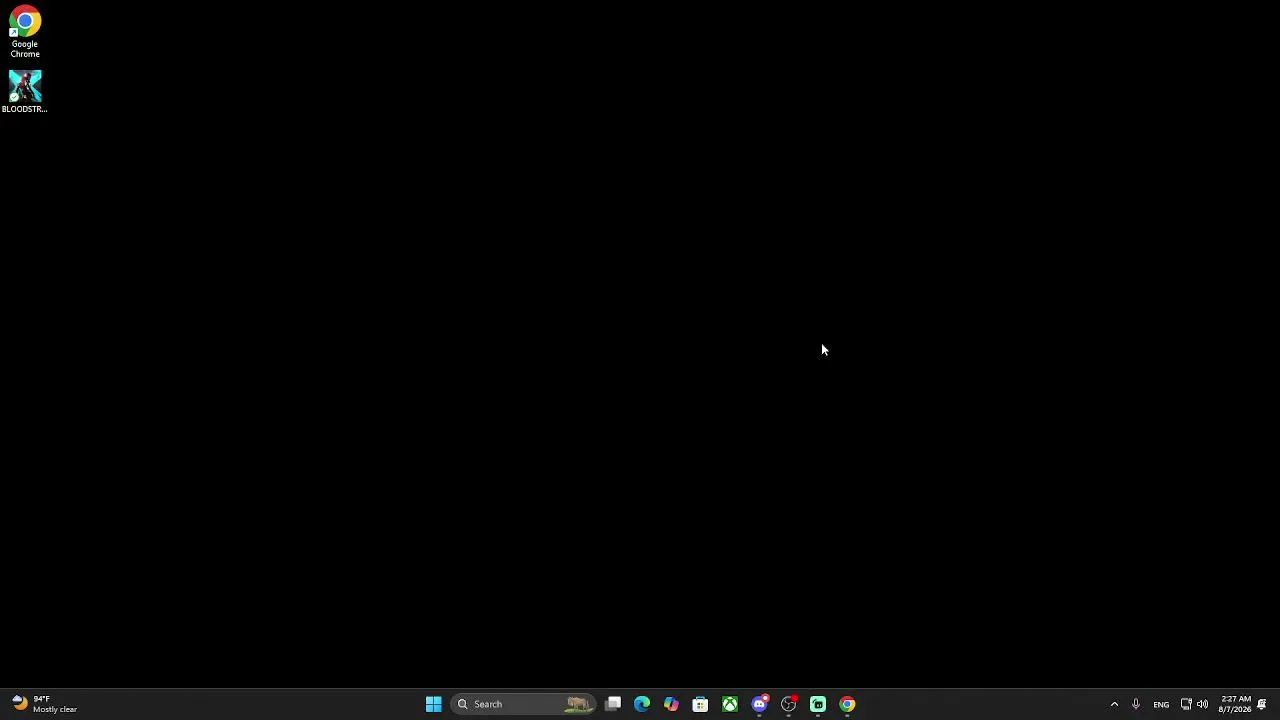This screenshot has width=1280, height=720.
Task: Open network settings from system tray
Action: coord(1186,704)
